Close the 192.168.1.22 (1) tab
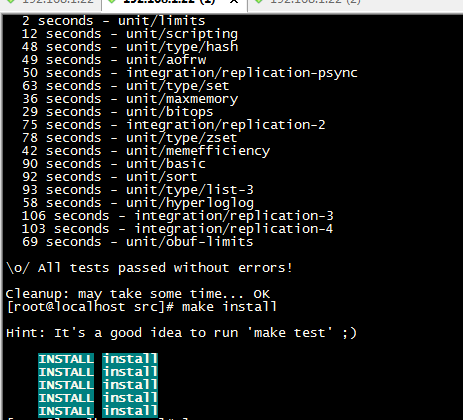Image resolution: width=463 pixels, height=420 pixels. 234,2
